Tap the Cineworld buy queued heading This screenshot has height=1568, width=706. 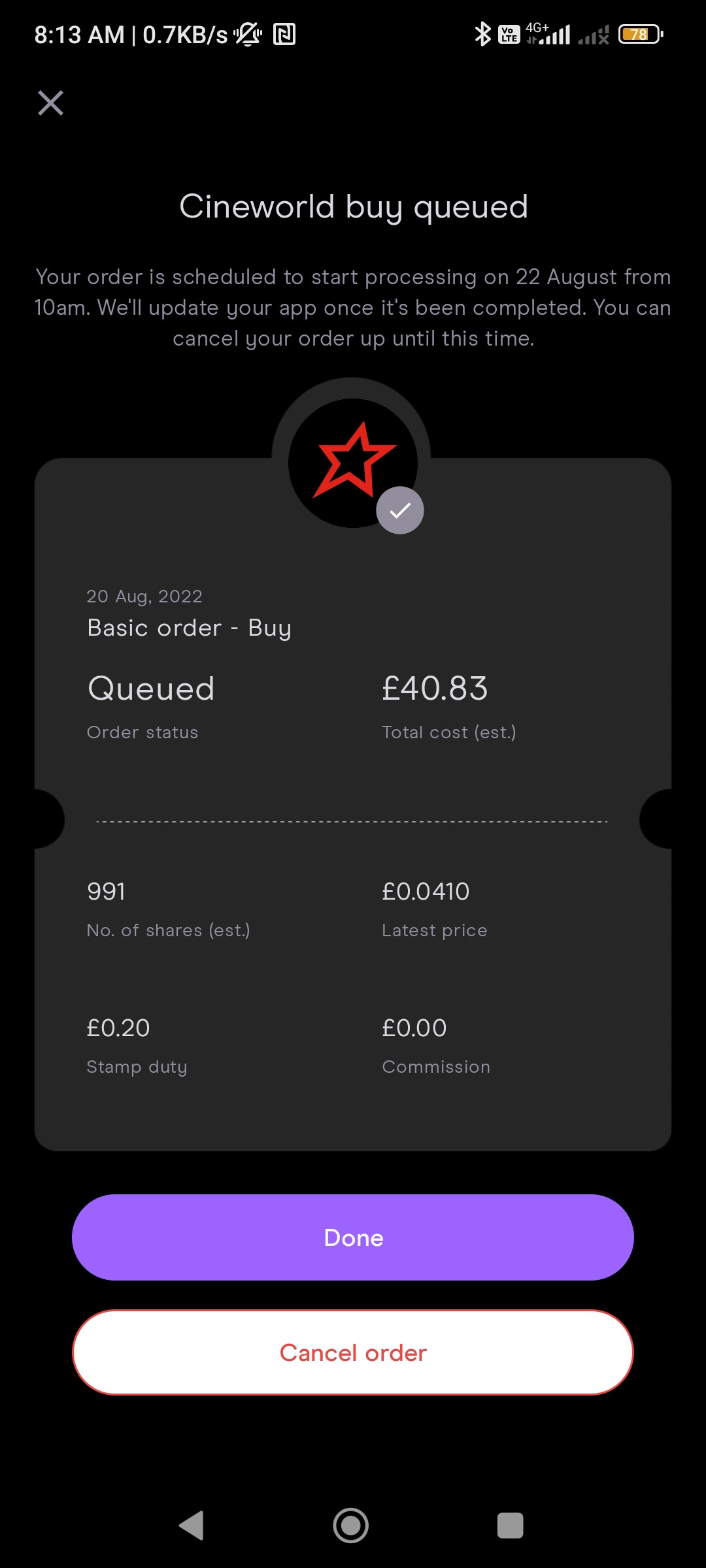[354, 207]
